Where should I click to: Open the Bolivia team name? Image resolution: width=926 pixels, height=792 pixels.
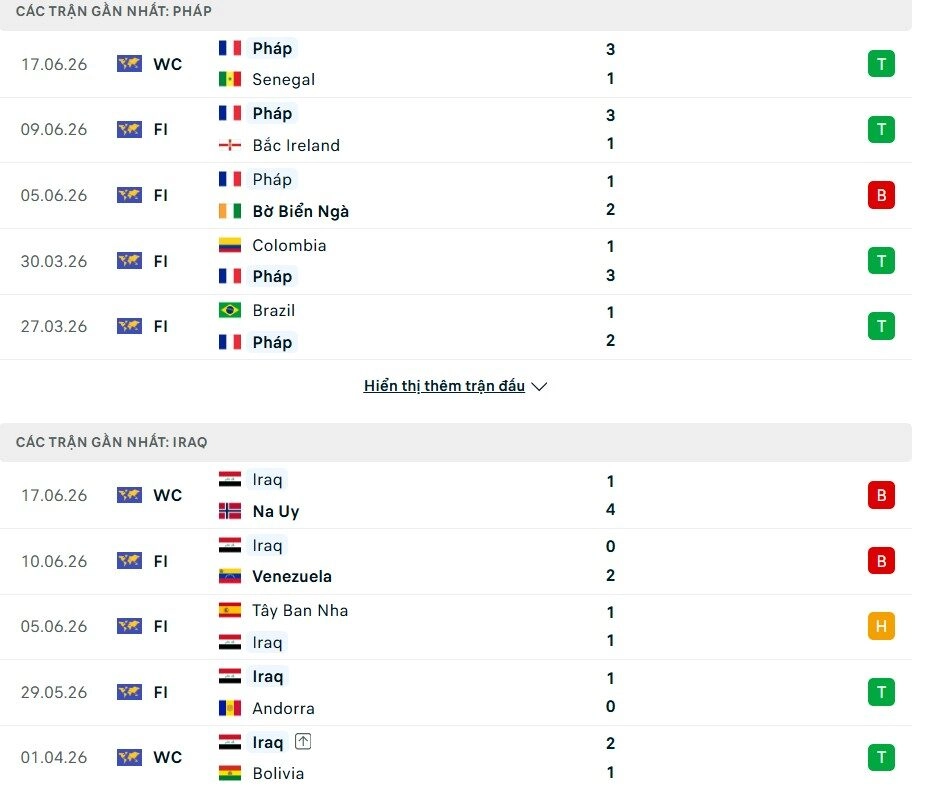(x=278, y=773)
